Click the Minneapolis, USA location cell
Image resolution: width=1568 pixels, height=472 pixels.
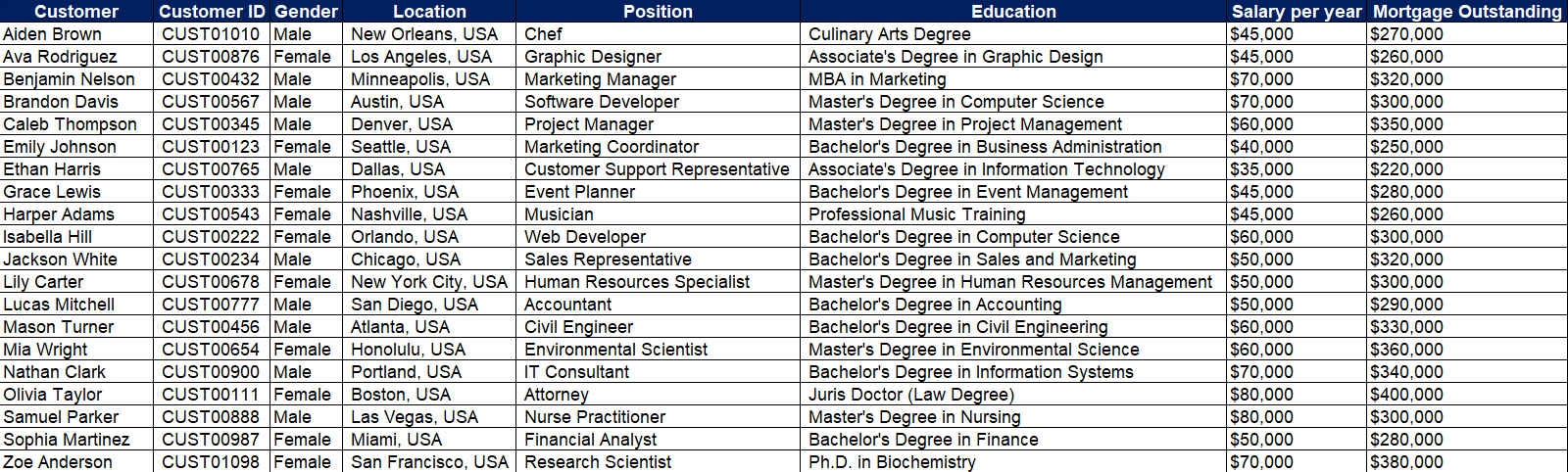click(x=420, y=79)
